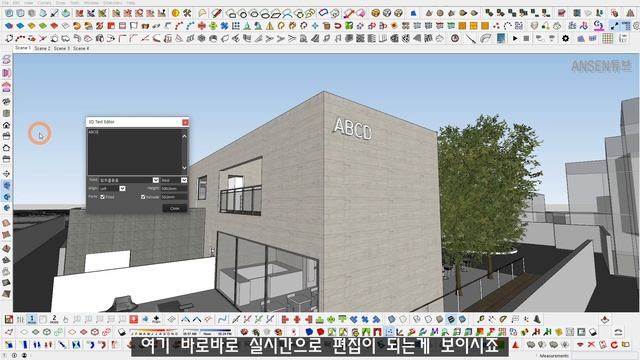Click the highlighted diagonal arrow toolbar icon

615,26
